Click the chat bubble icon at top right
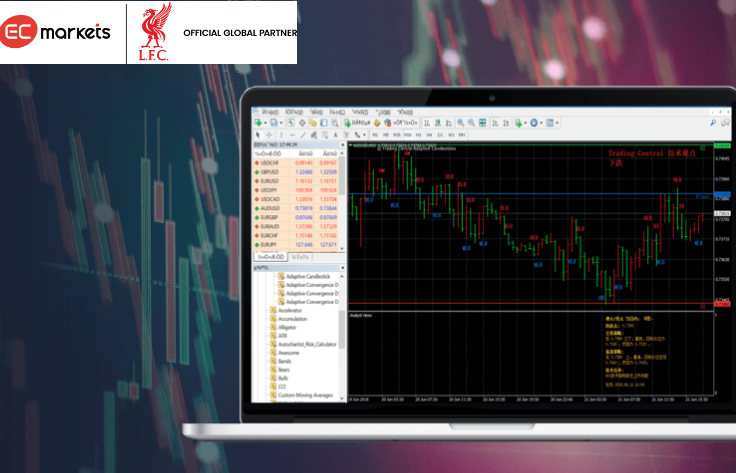This screenshot has height=473, width=736. 725,123
